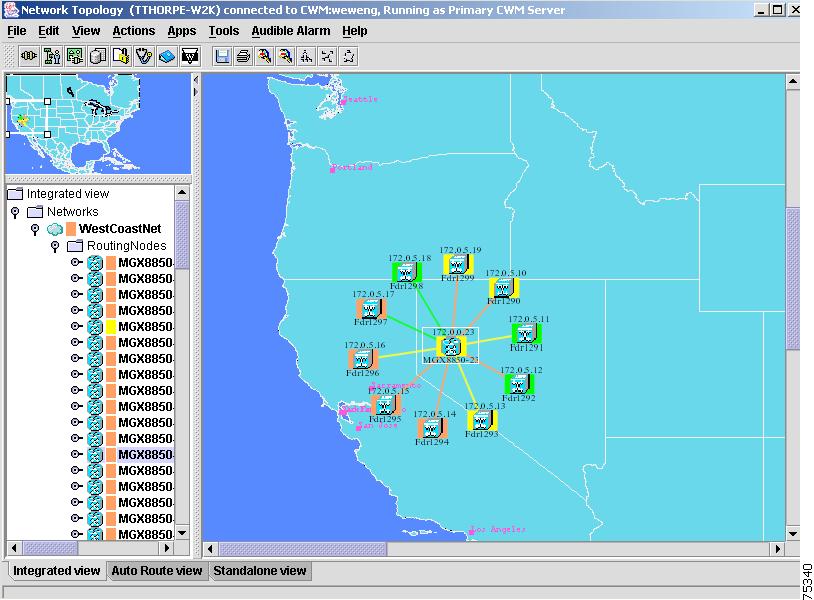Select feeder node Fdr1294 on the map
The width and height of the screenshot is (814, 600).
[x=432, y=429]
